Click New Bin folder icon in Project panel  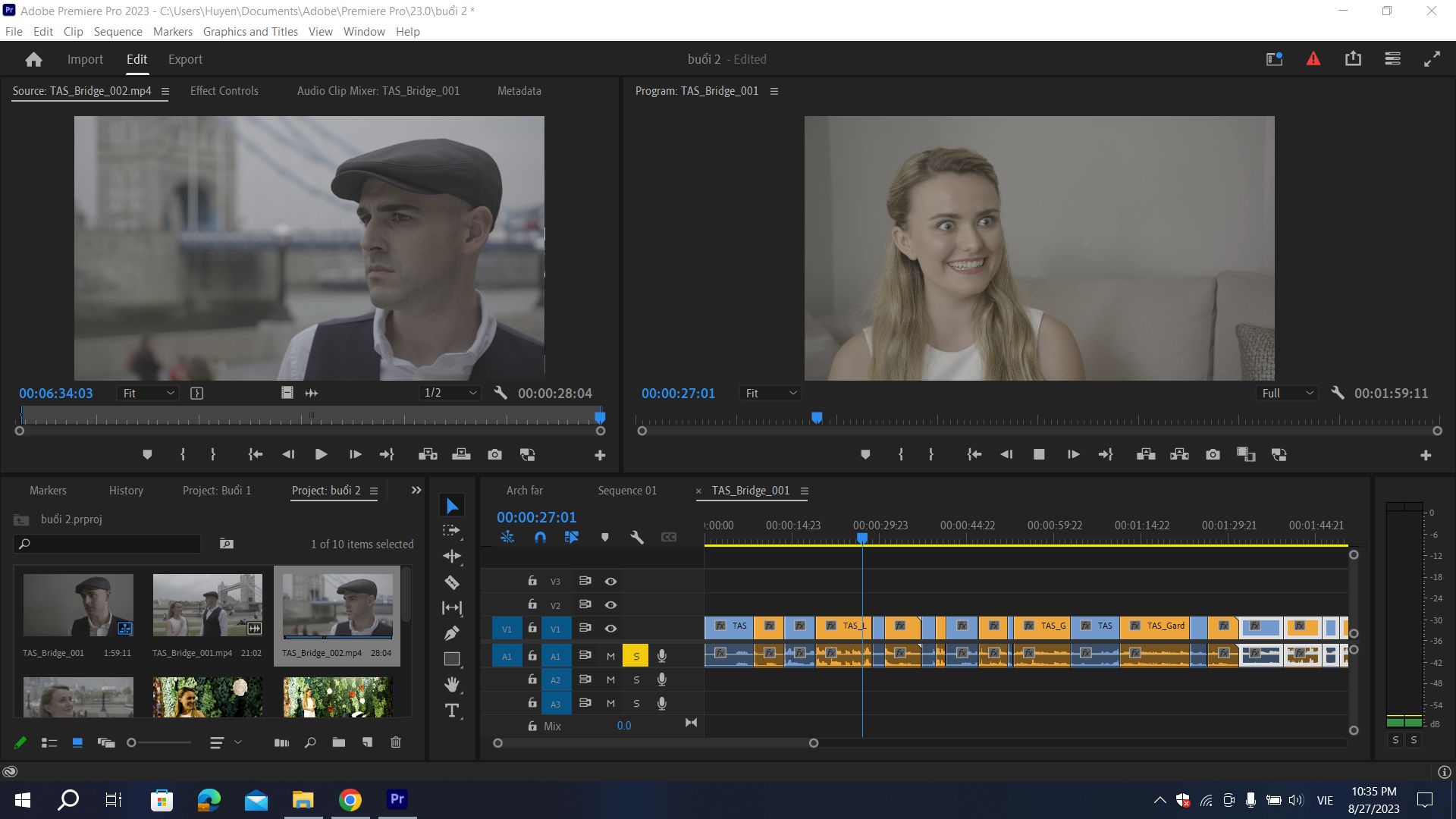pos(338,742)
